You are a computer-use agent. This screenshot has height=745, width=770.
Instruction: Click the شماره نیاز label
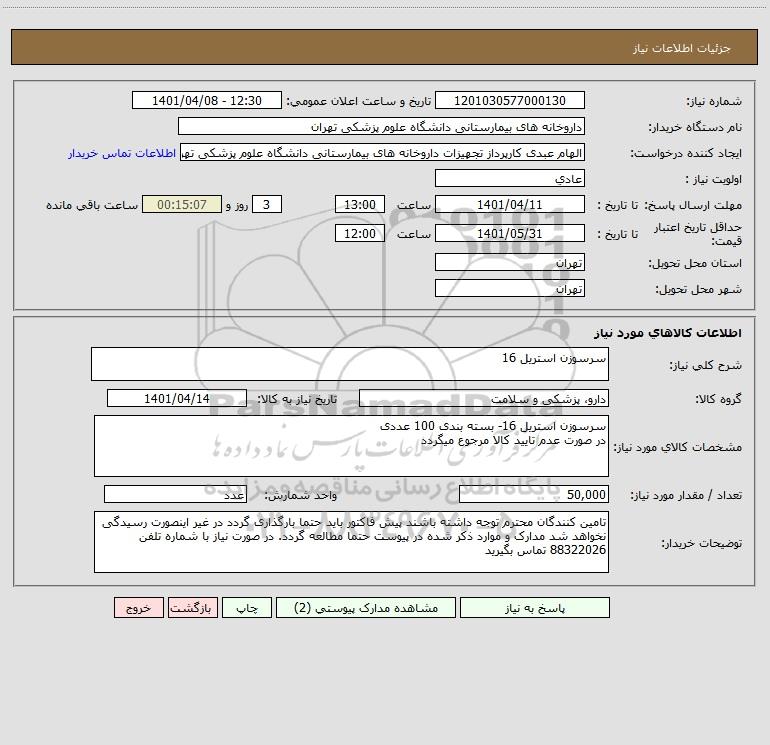coord(714,102)
